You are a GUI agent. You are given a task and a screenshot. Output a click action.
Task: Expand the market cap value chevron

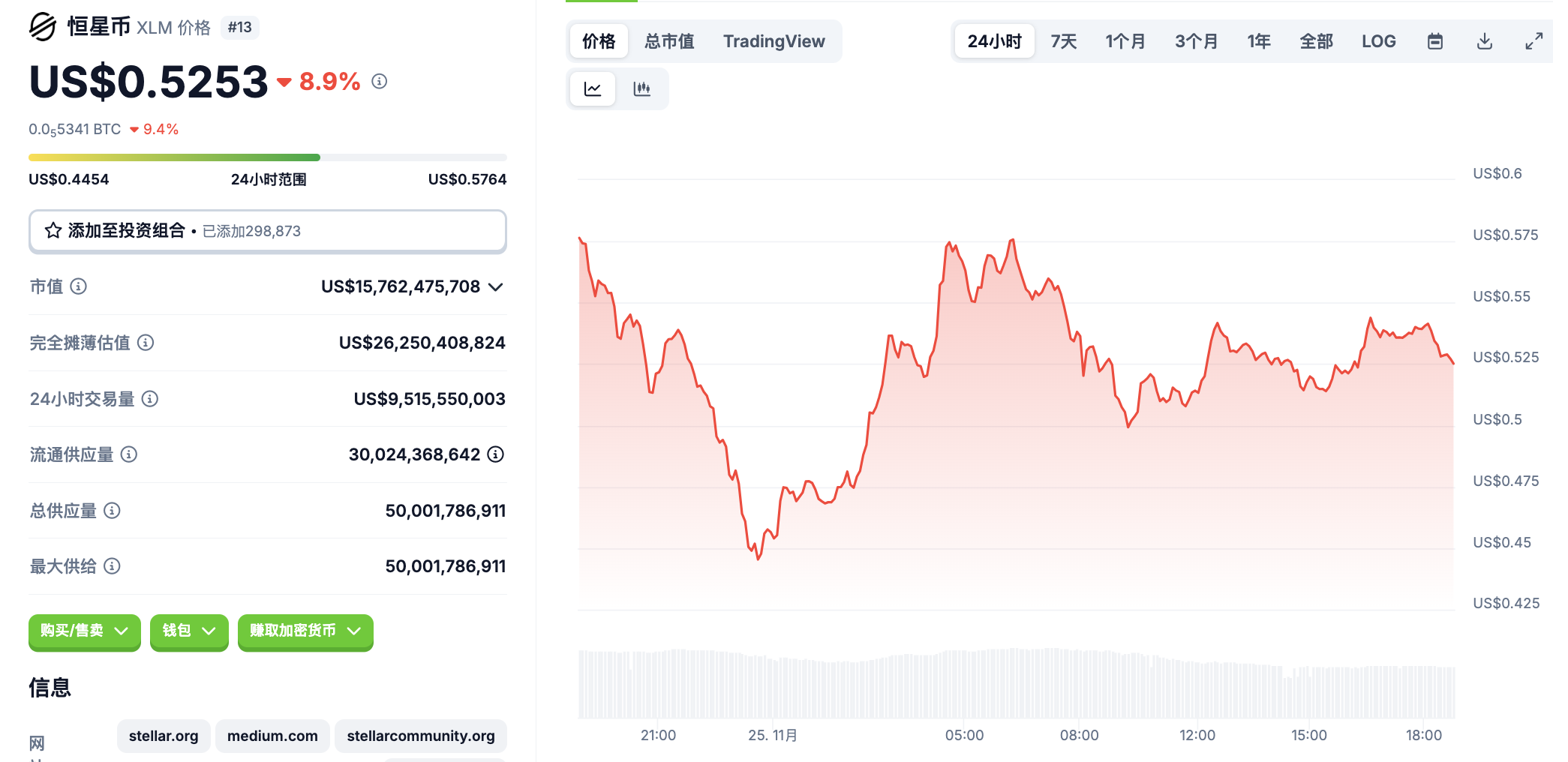495,287
